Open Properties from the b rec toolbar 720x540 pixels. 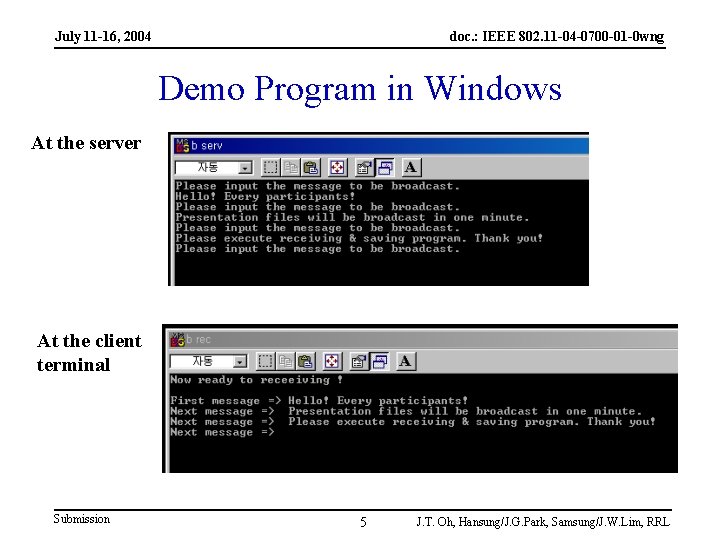pos(359,361)
